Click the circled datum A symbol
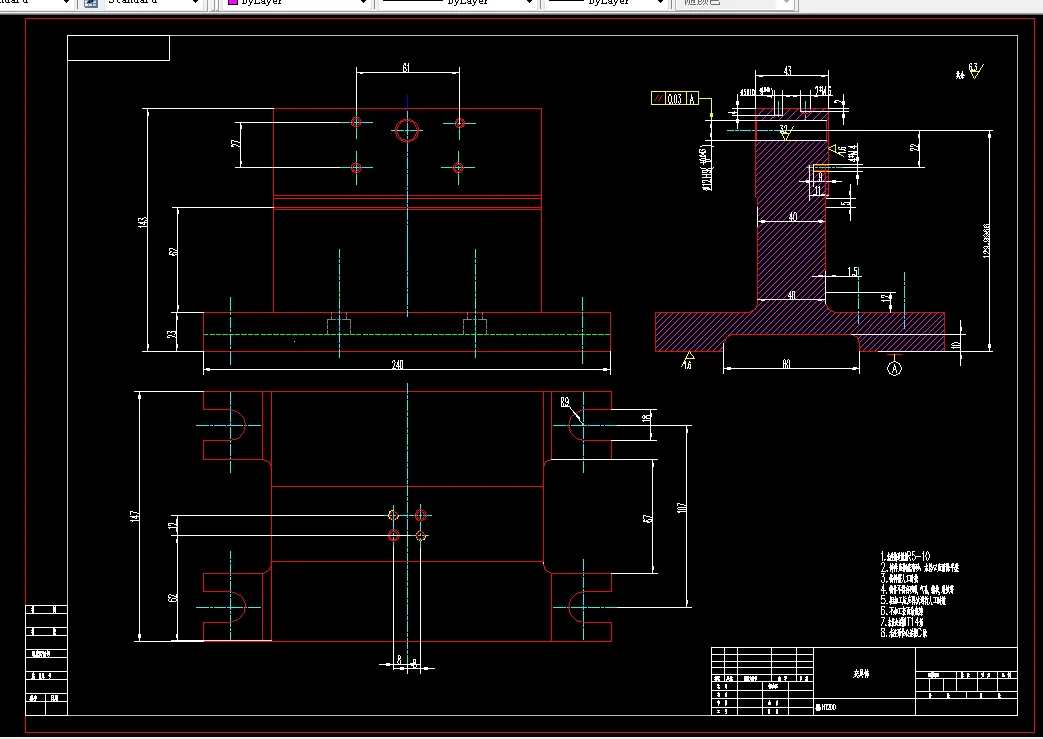 [895, 369]
